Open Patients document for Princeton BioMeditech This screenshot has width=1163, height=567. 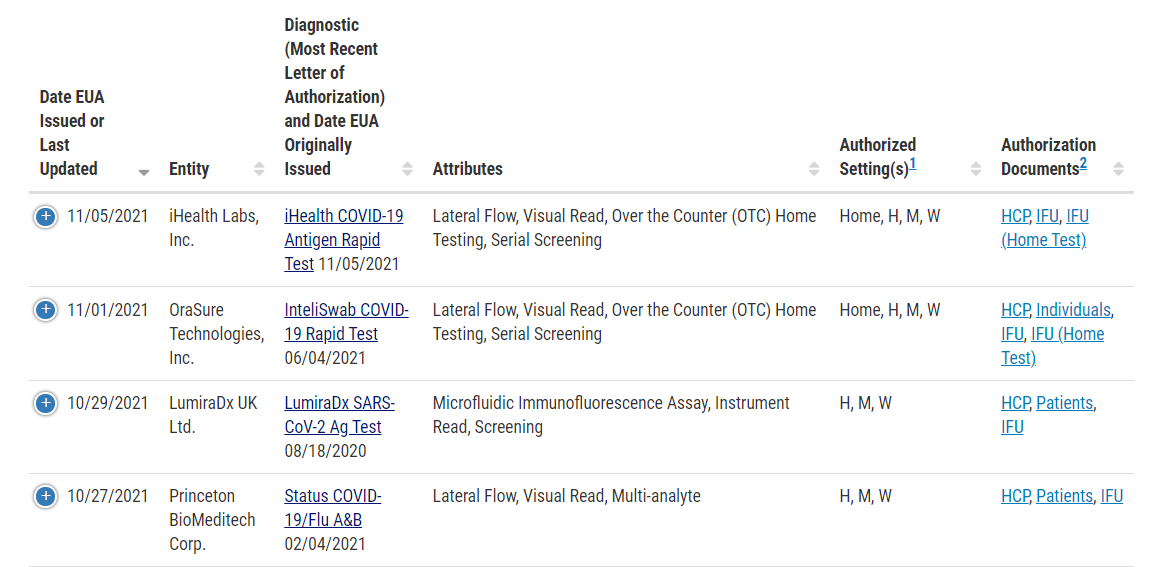click(x=1064, y=496)
